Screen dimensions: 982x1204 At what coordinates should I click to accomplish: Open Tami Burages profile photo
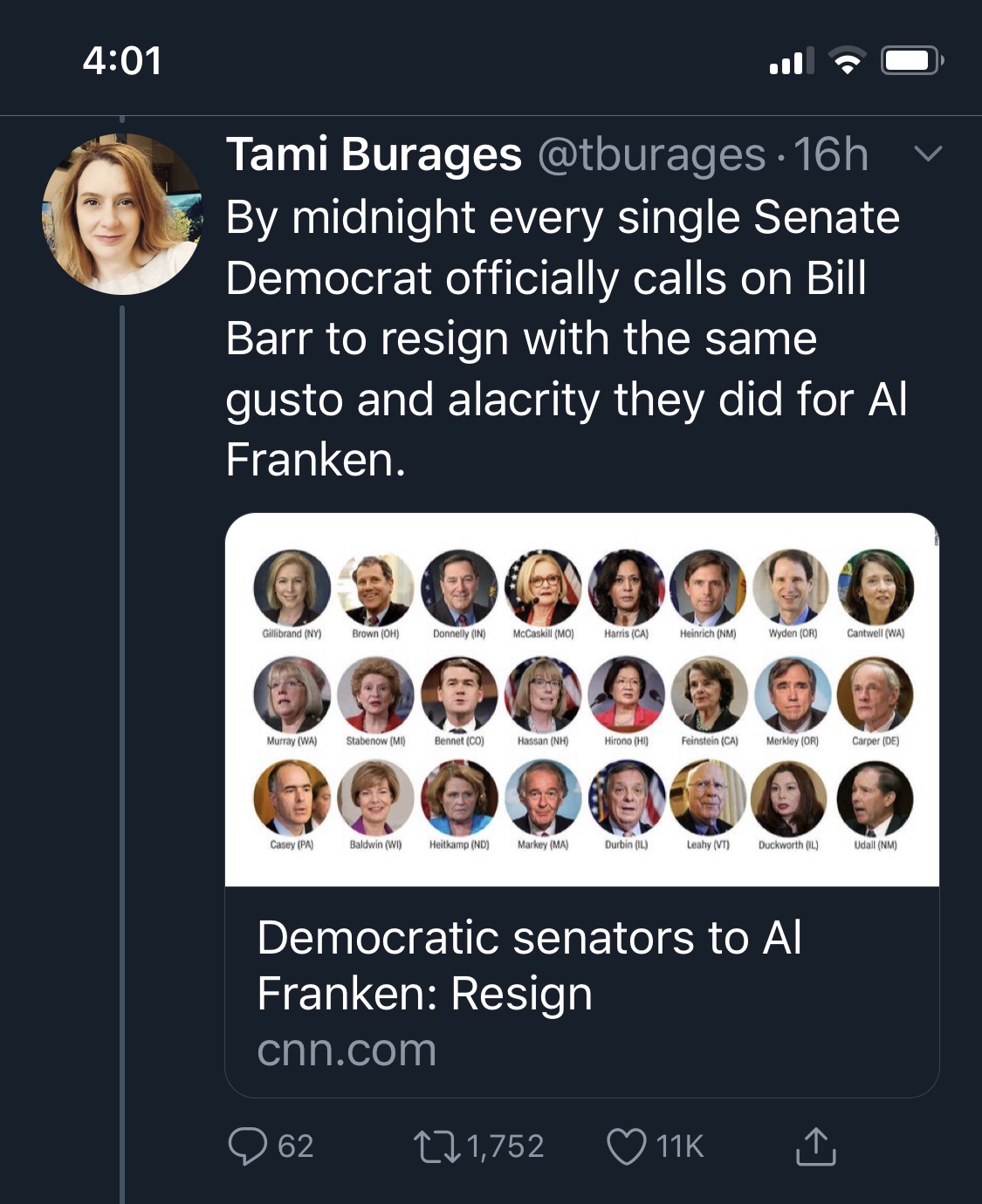coord(122,214)
